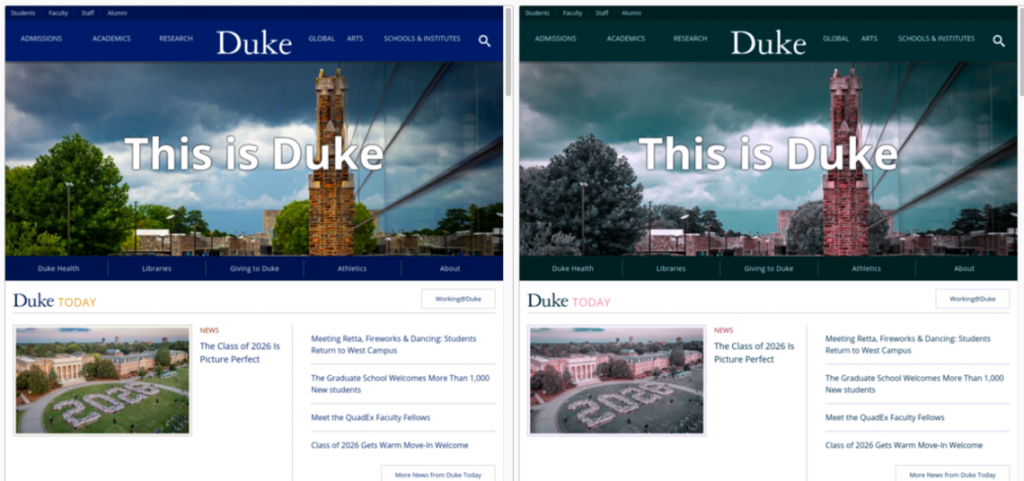The width and height of the screenshot is (1024, 481).
Task: Select Academics in the blue navigation
Action: click(x=111, y=39)
